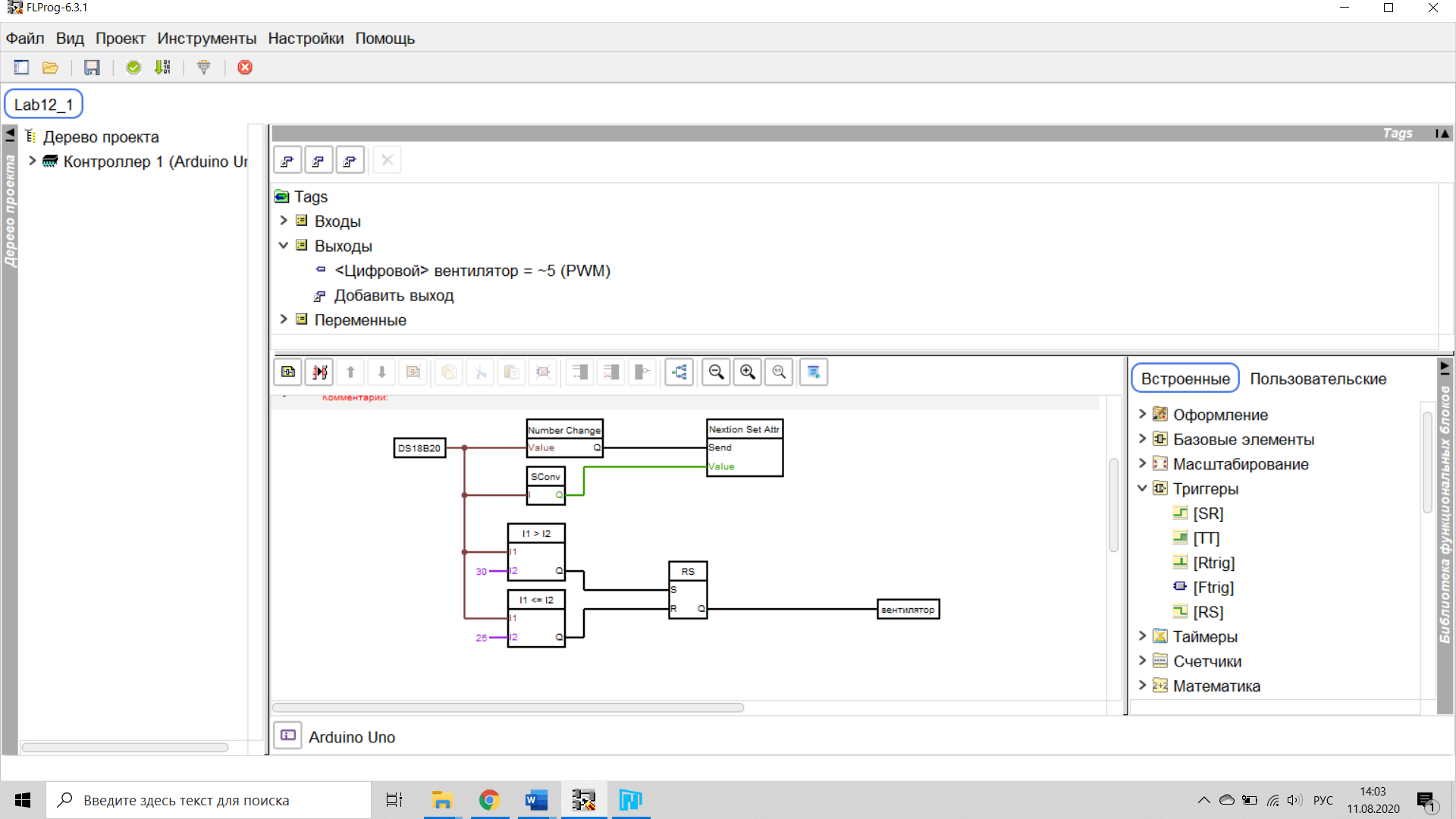Click the diagram horizontal scrollbar
The height and width of the screenshot is (819, 1456).
coord(508,708)
